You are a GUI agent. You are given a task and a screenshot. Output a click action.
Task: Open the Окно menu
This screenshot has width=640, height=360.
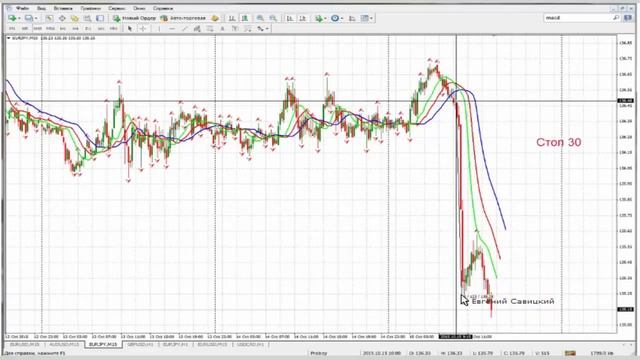point(139,8)
